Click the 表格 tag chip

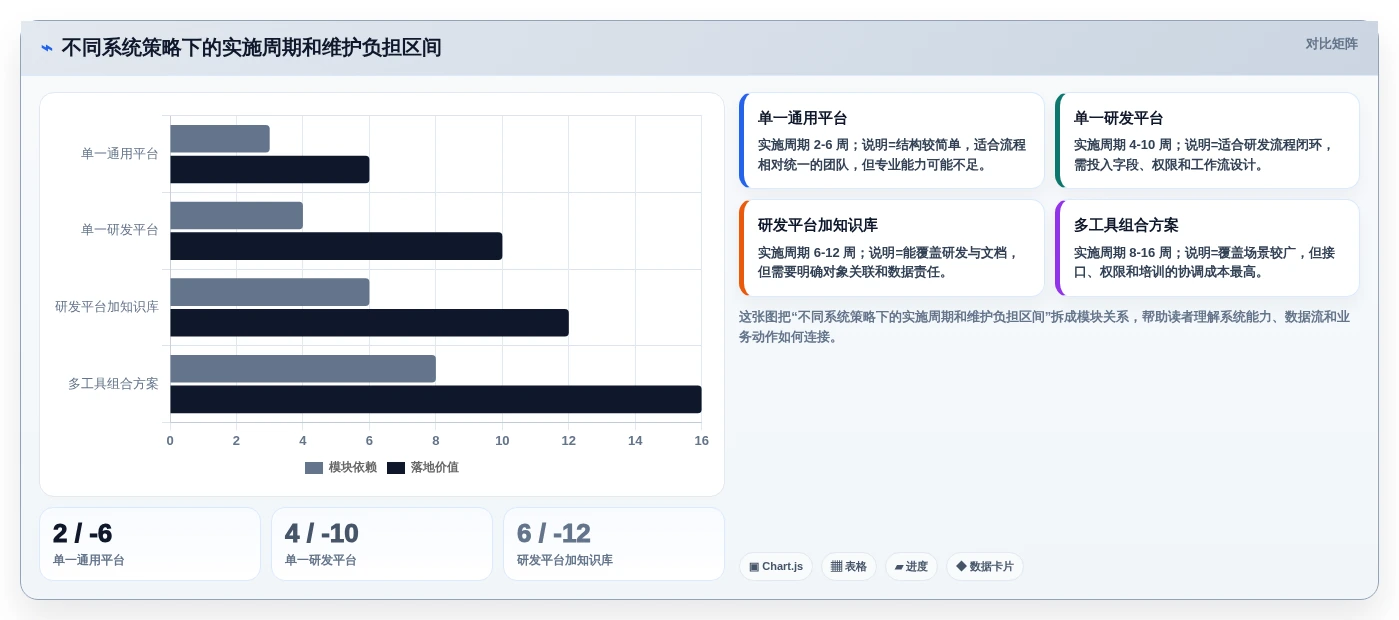coord(849,566)
